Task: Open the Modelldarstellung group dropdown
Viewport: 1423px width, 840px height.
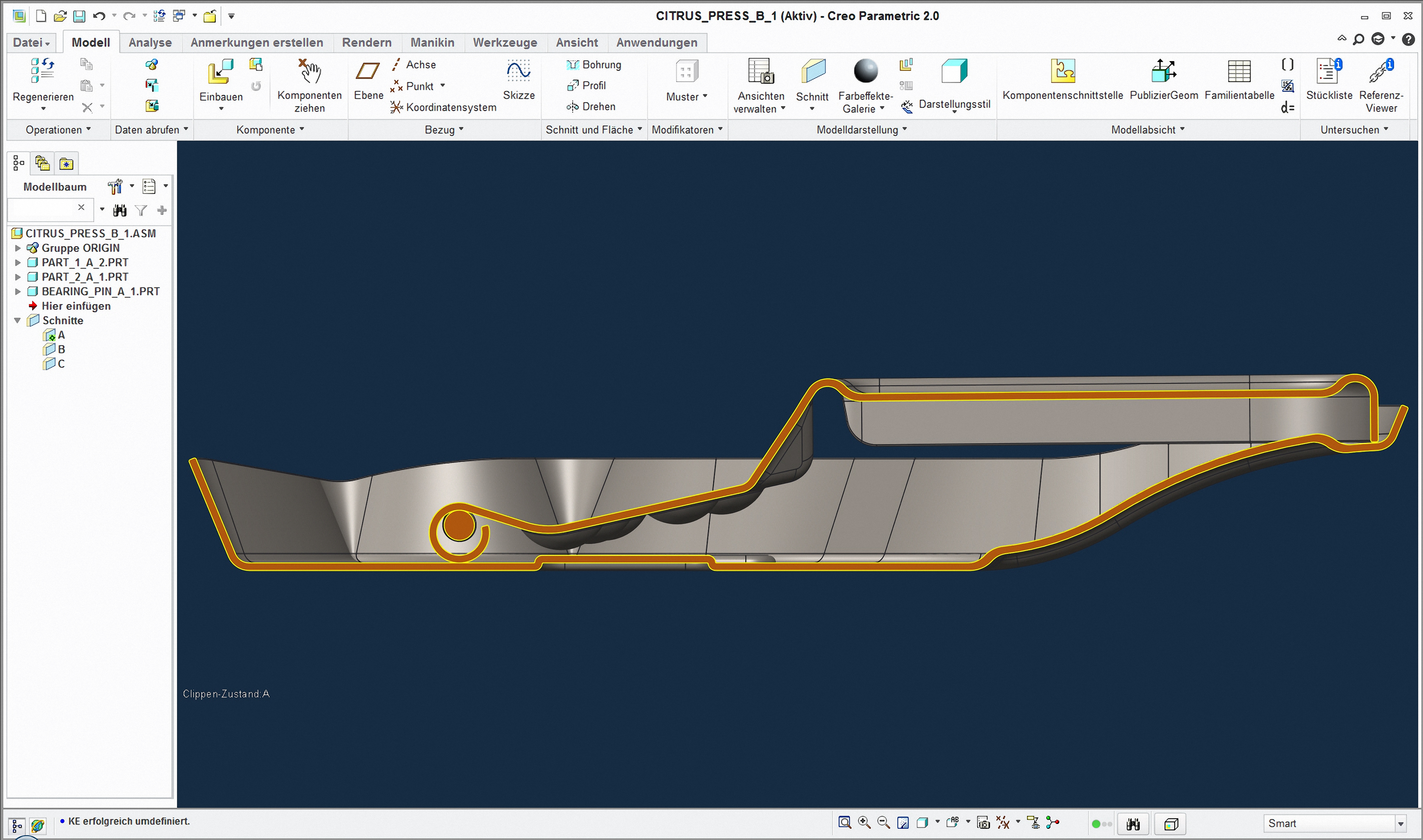Action: coord(861,130)
